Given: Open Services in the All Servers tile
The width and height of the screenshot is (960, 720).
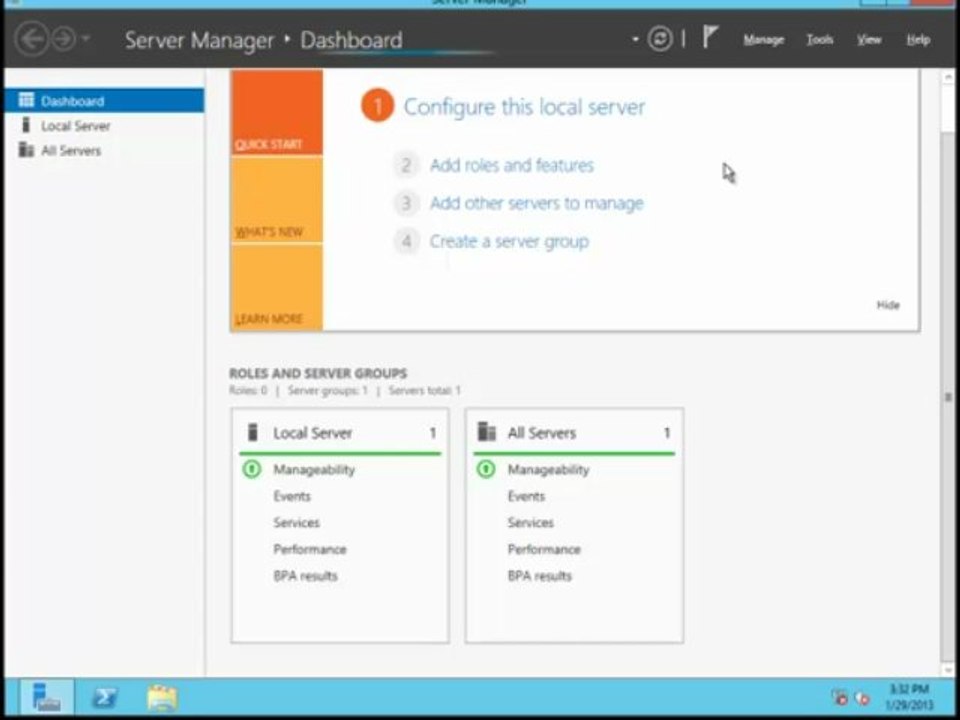Looking at the screenshot, I should click(x=531, y=522).
